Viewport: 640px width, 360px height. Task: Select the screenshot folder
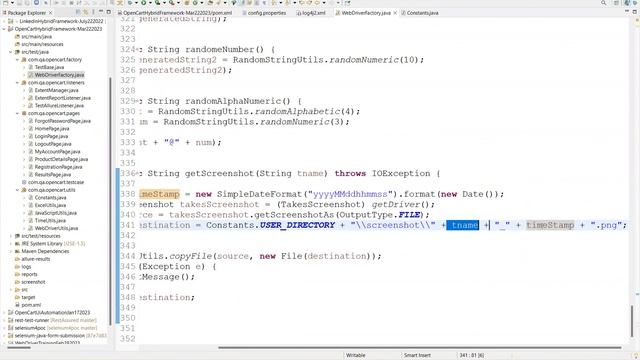tap(30, 282)
